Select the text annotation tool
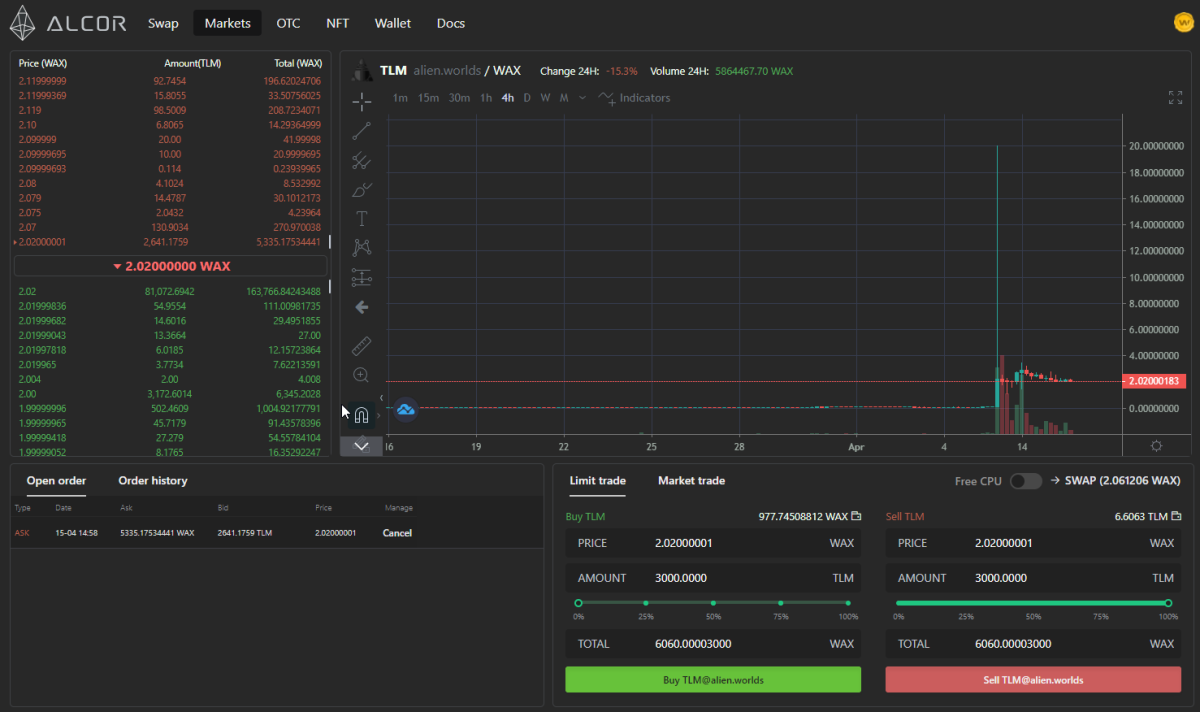This screenshot has height=712, width=1200. coord(362,218)
